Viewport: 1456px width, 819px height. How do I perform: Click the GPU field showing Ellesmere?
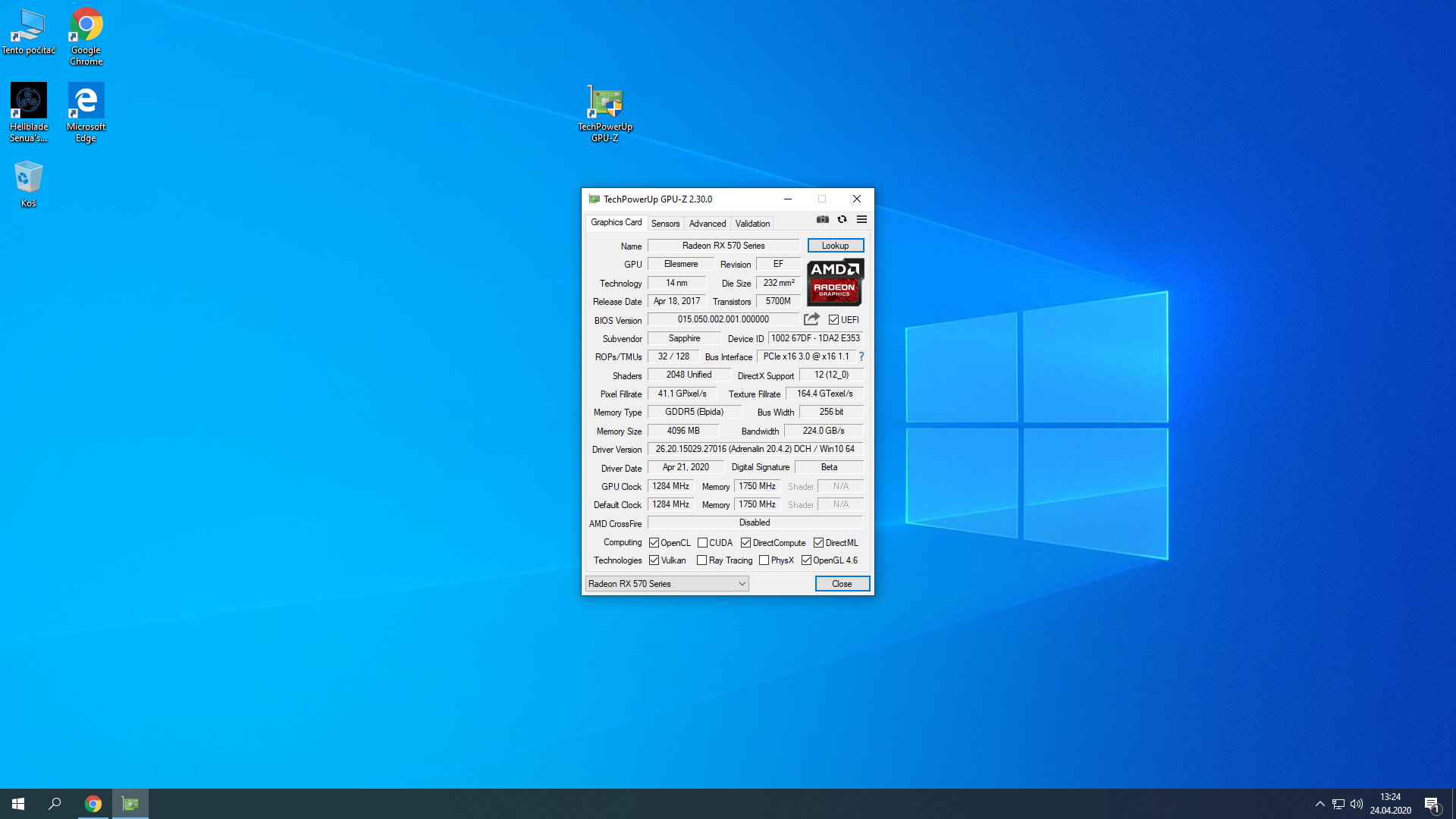click(x=681, y=264)
